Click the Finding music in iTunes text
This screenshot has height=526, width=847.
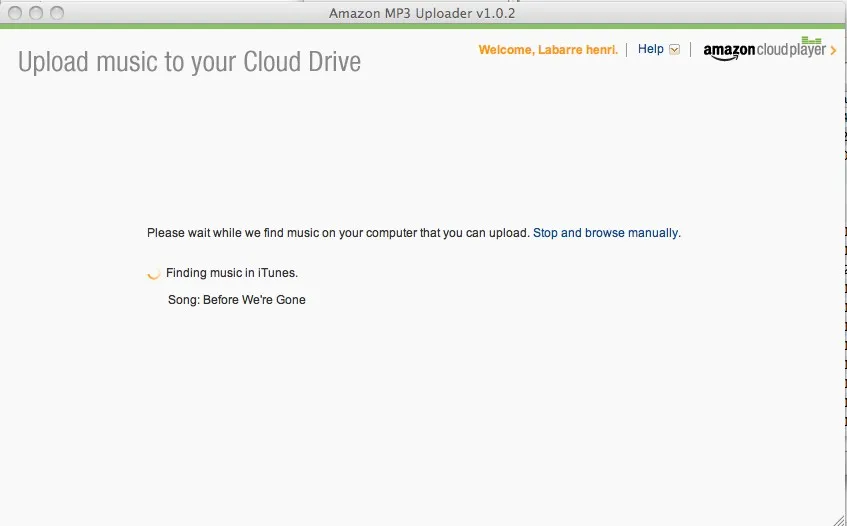(232, 273)
